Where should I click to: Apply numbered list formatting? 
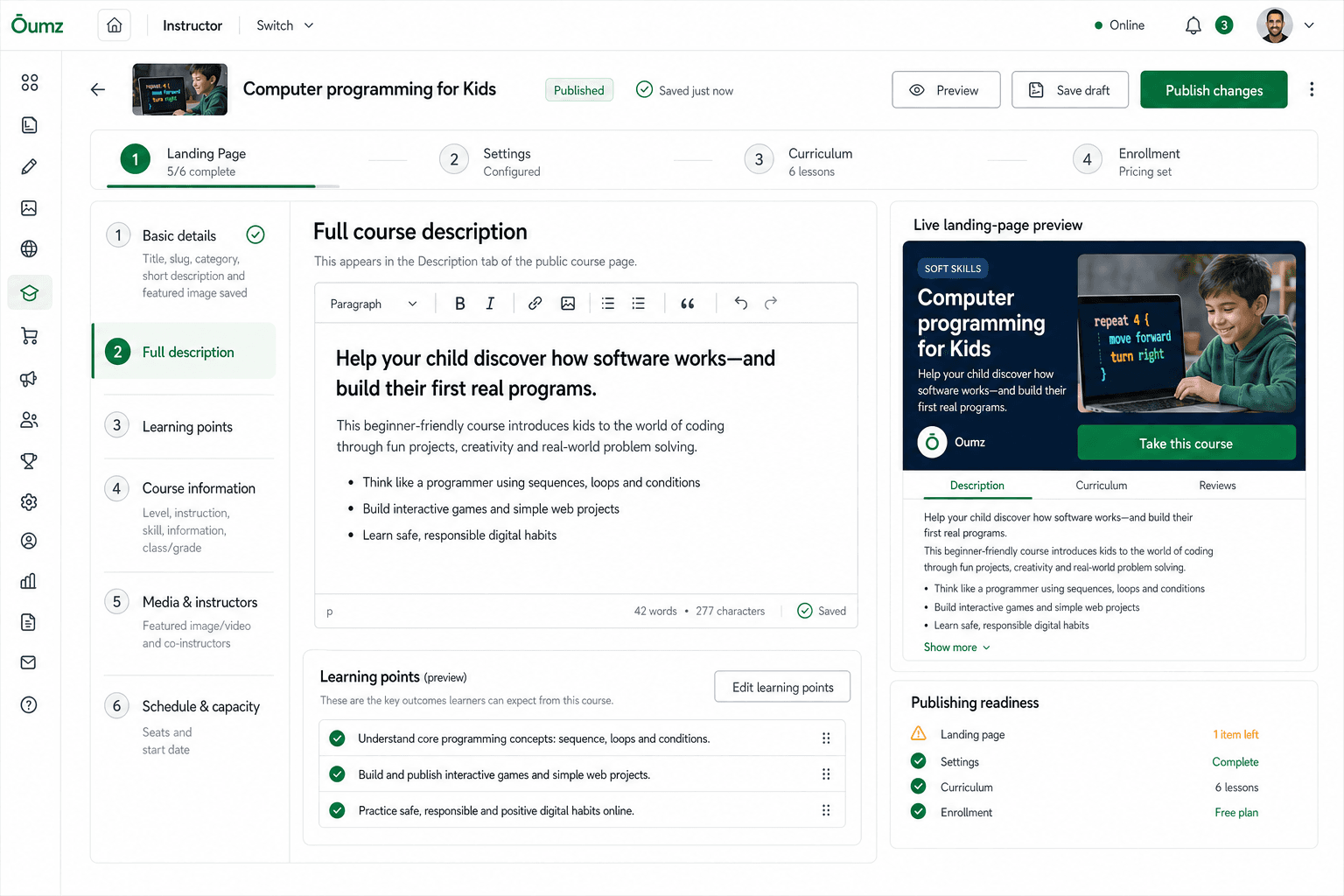[x=639, y=304]
